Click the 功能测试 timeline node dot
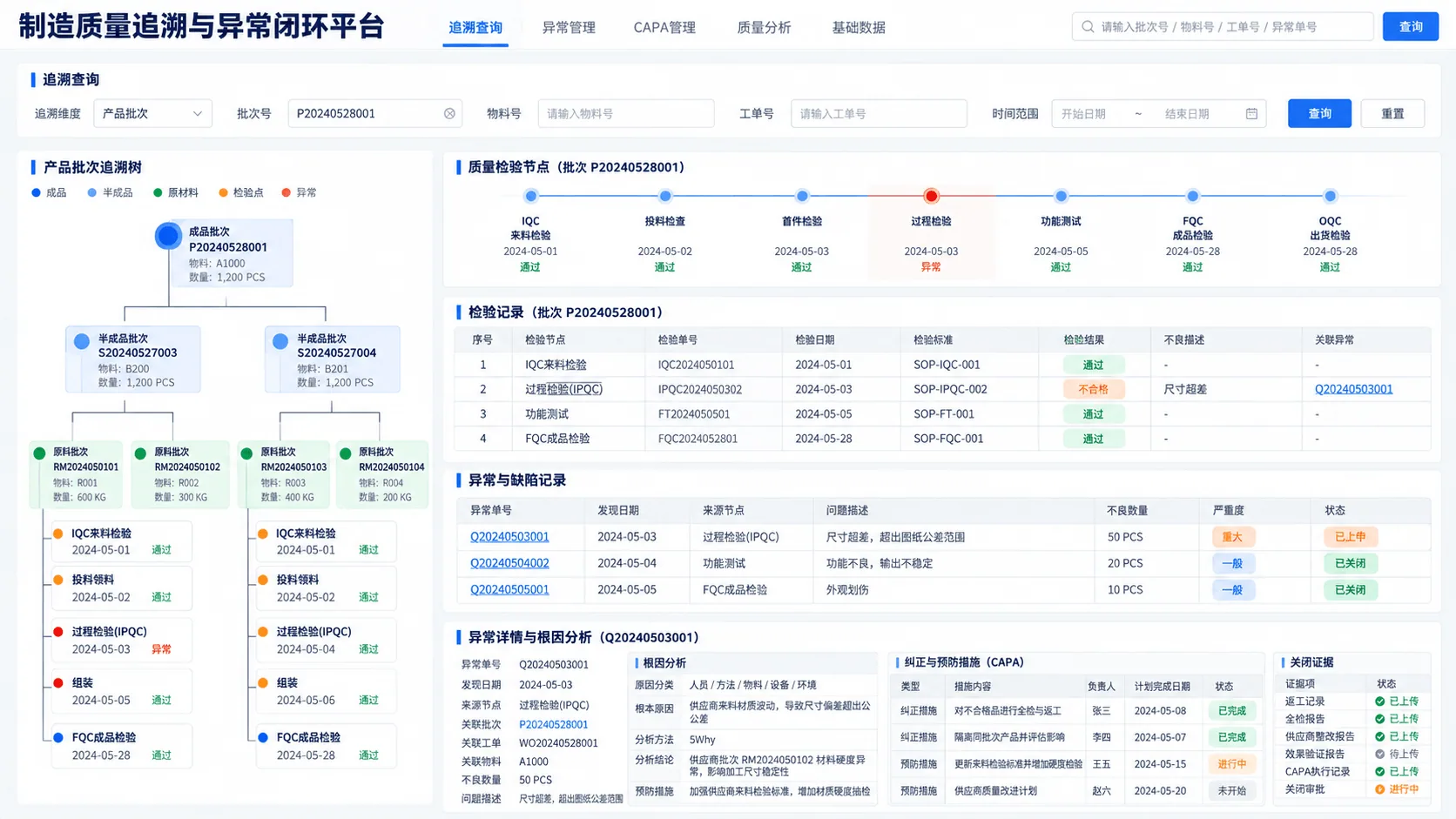 (1061, 196)
